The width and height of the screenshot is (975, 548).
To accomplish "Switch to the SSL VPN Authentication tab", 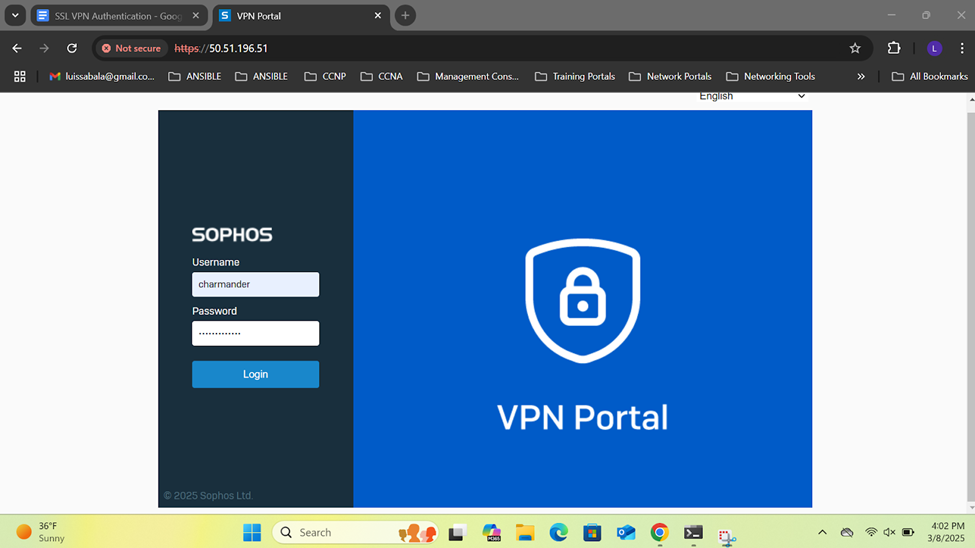I will pyautogui.click(x=118, y=16).
